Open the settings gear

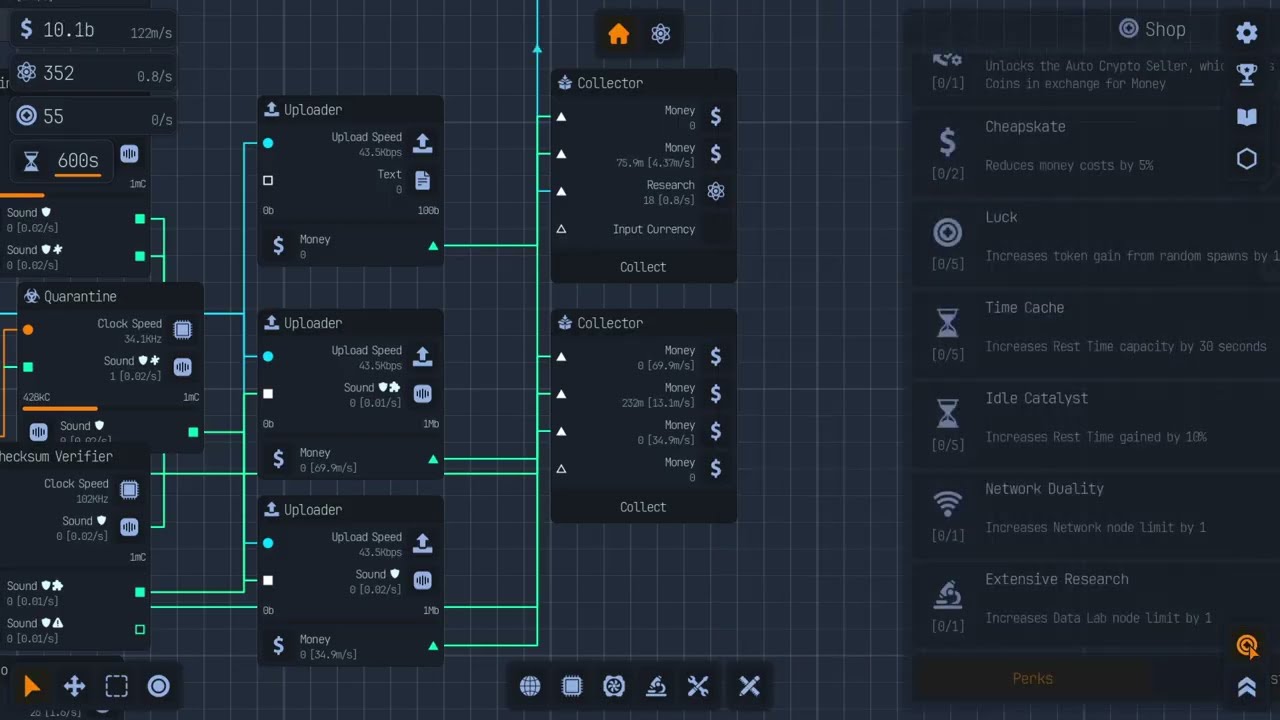coord(1247,32)
